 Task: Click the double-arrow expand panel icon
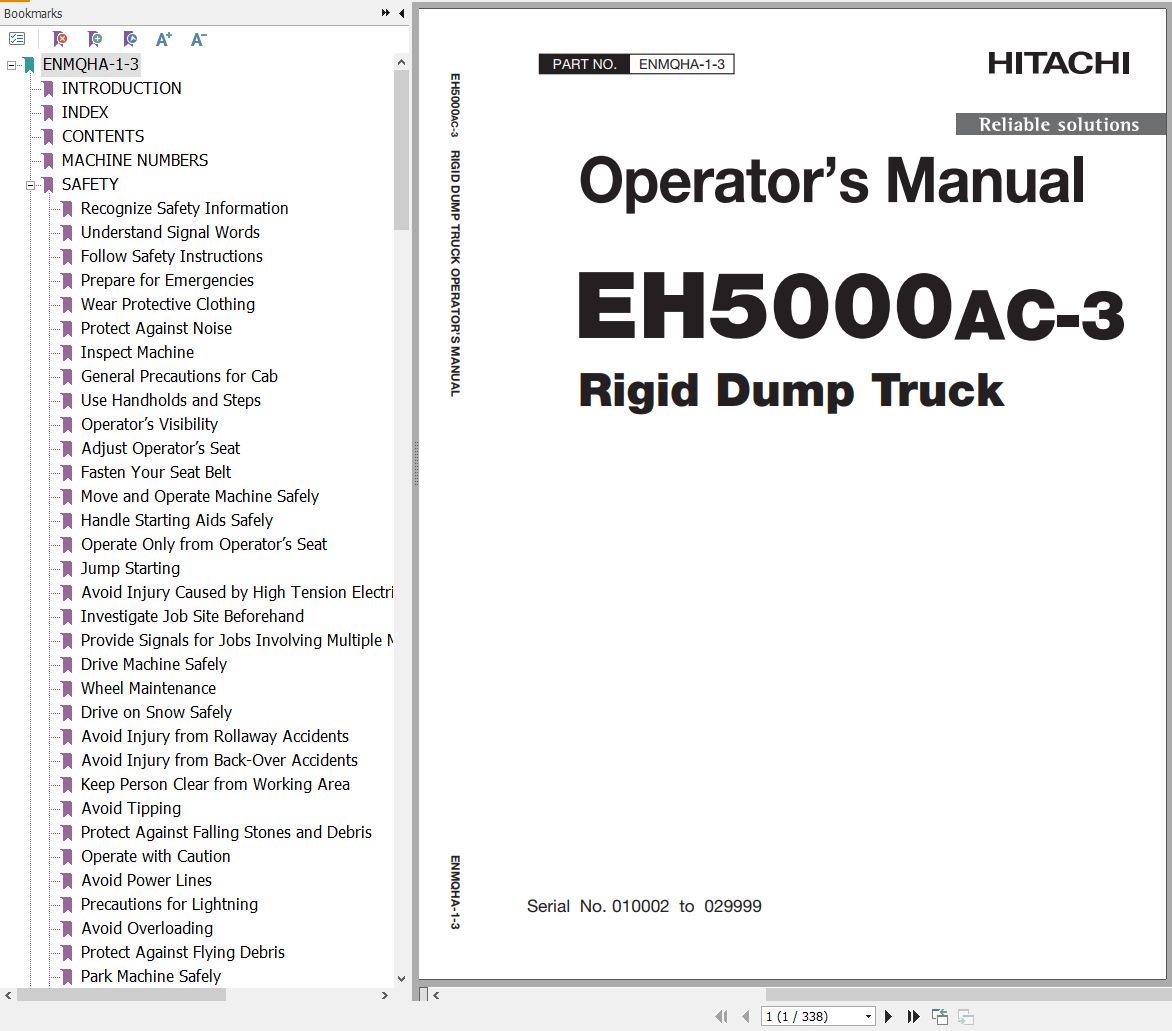(386, 13)
